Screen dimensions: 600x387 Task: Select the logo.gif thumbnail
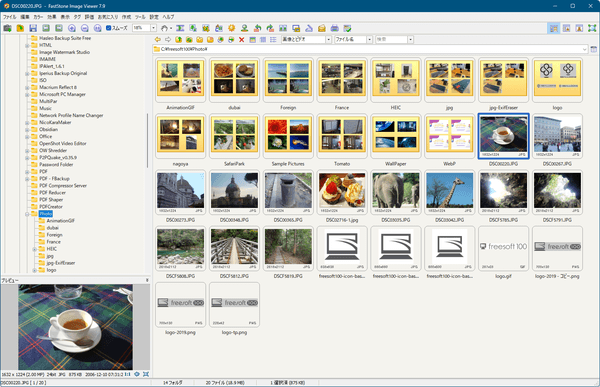[503, 248]
